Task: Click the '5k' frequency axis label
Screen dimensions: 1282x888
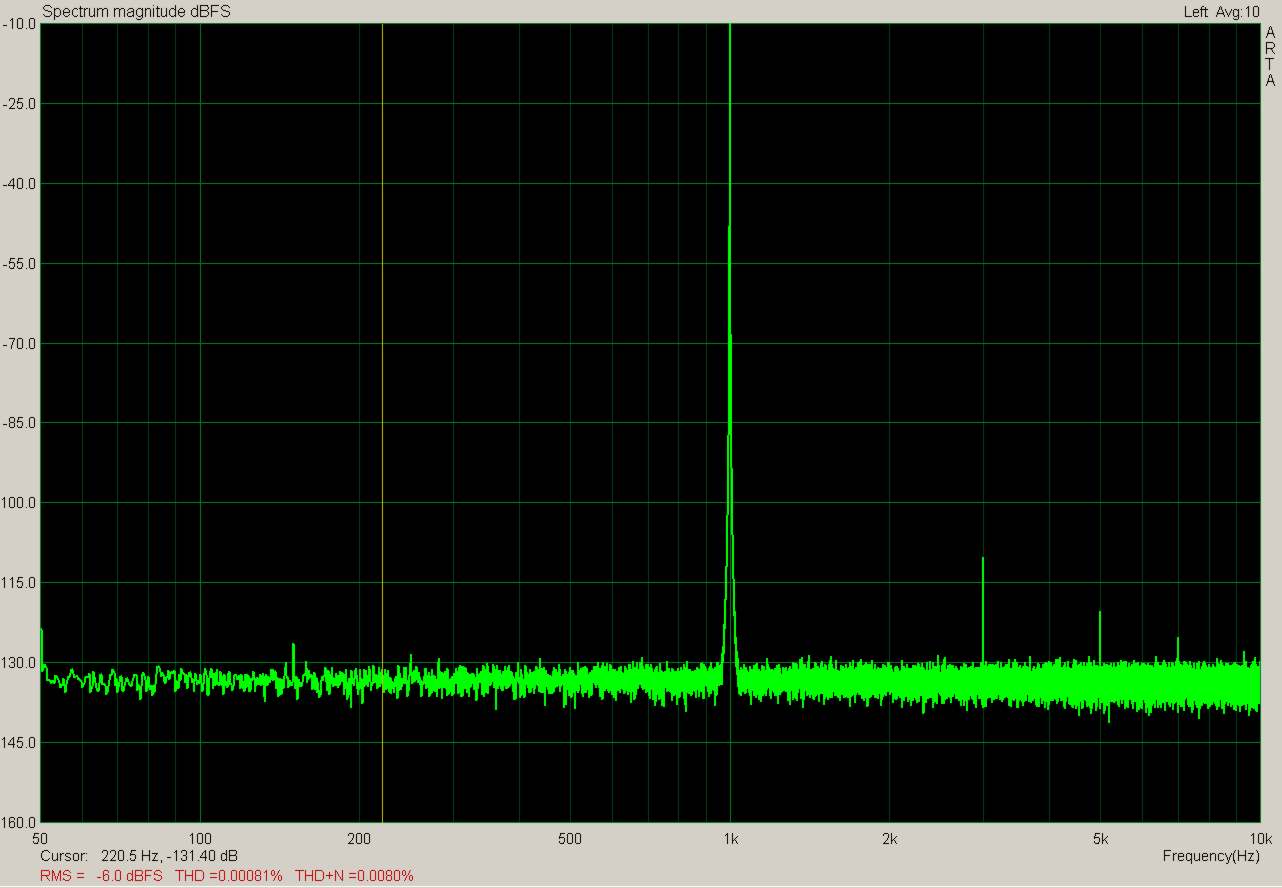Action: pos(1100,838)
